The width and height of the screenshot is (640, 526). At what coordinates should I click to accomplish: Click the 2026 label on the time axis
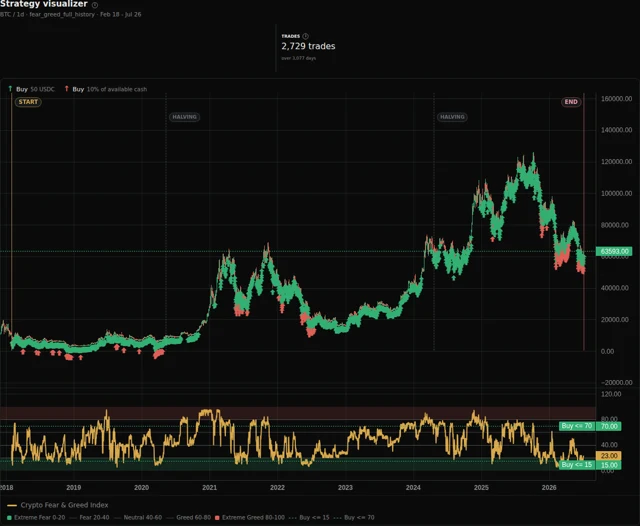pyautogui.click(x=549, y=487)
